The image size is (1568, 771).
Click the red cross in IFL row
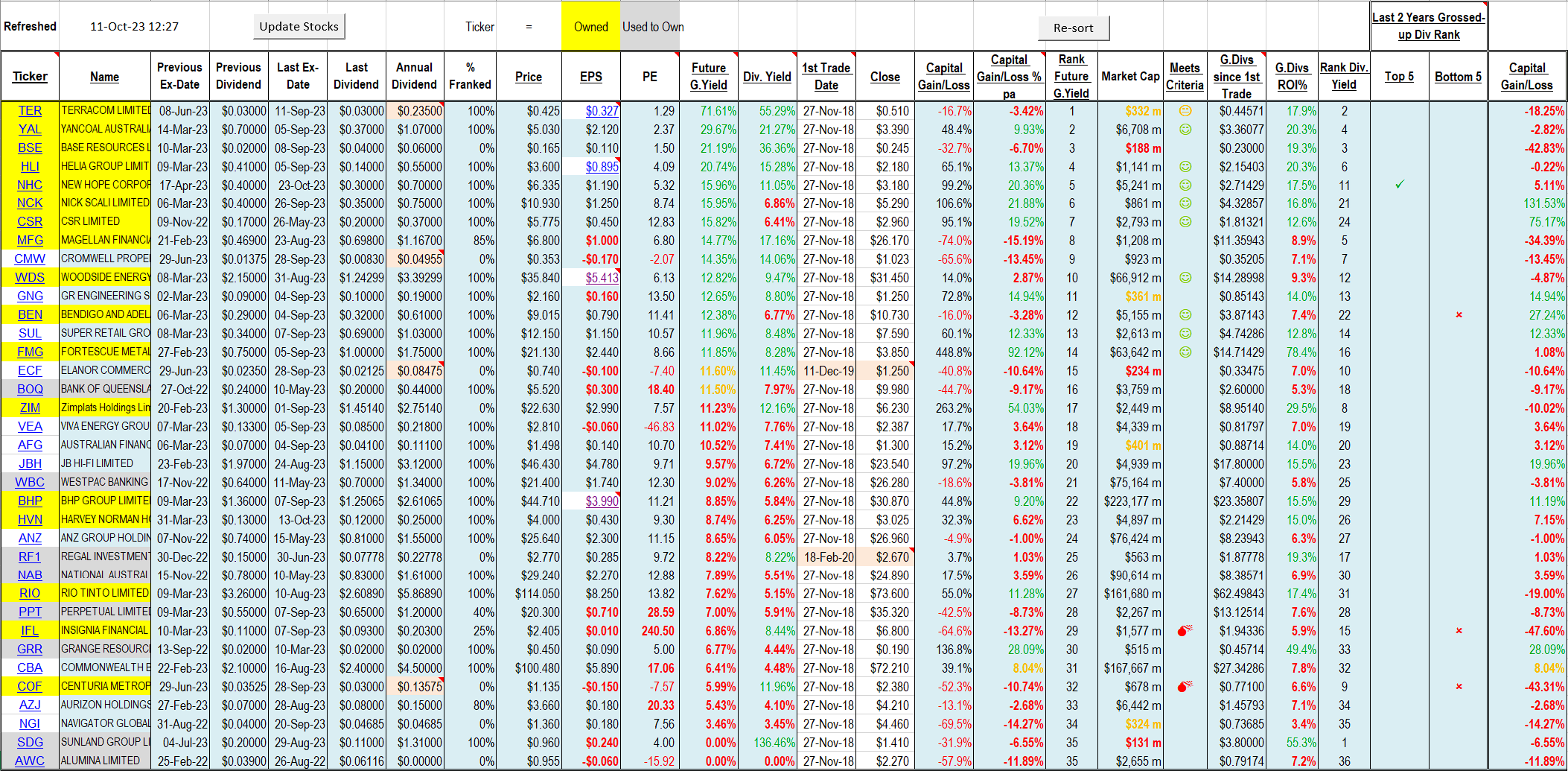pyautogui.click(x=1459, y=631)
